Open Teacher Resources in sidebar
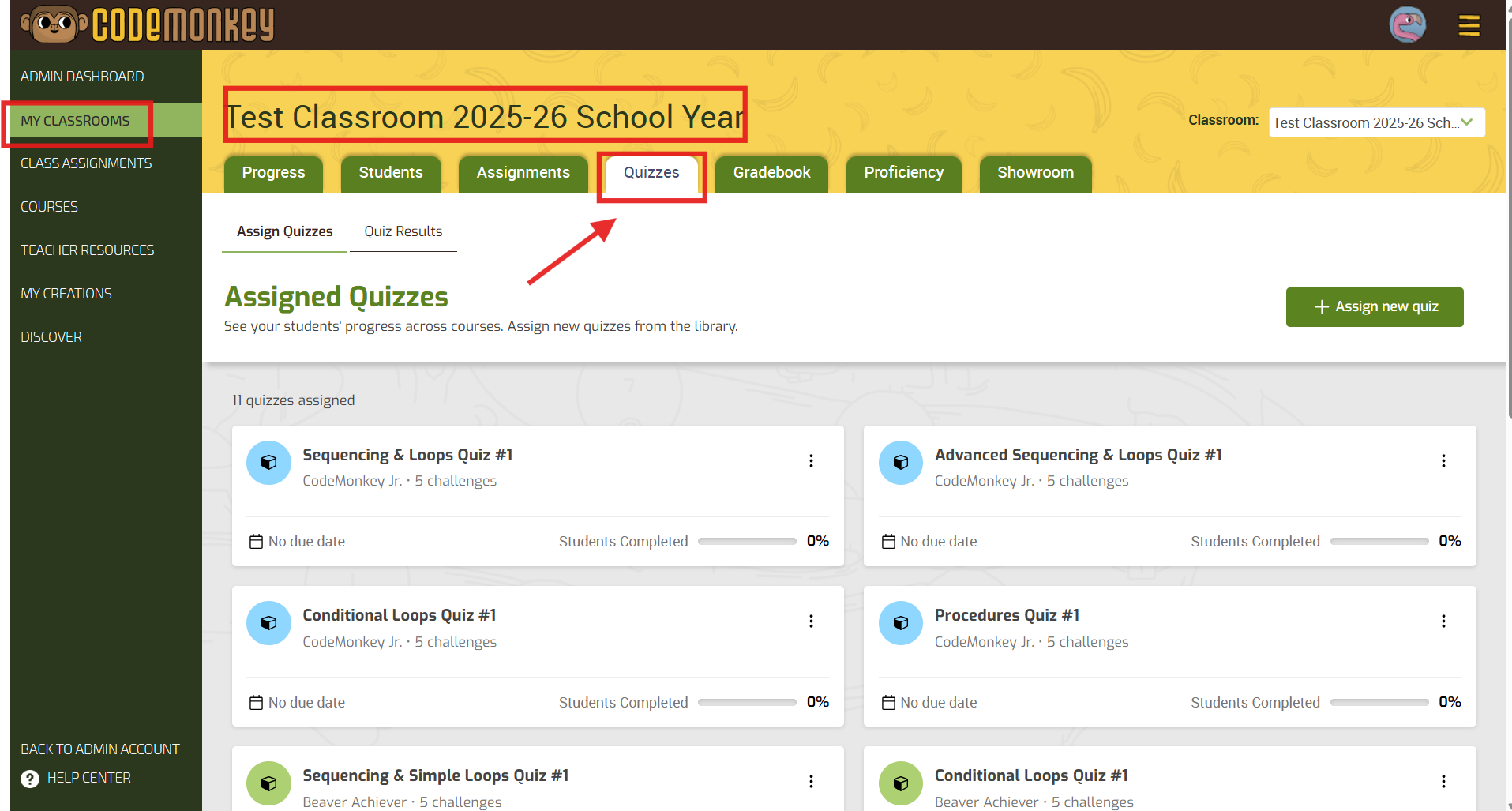 point(87,250)
